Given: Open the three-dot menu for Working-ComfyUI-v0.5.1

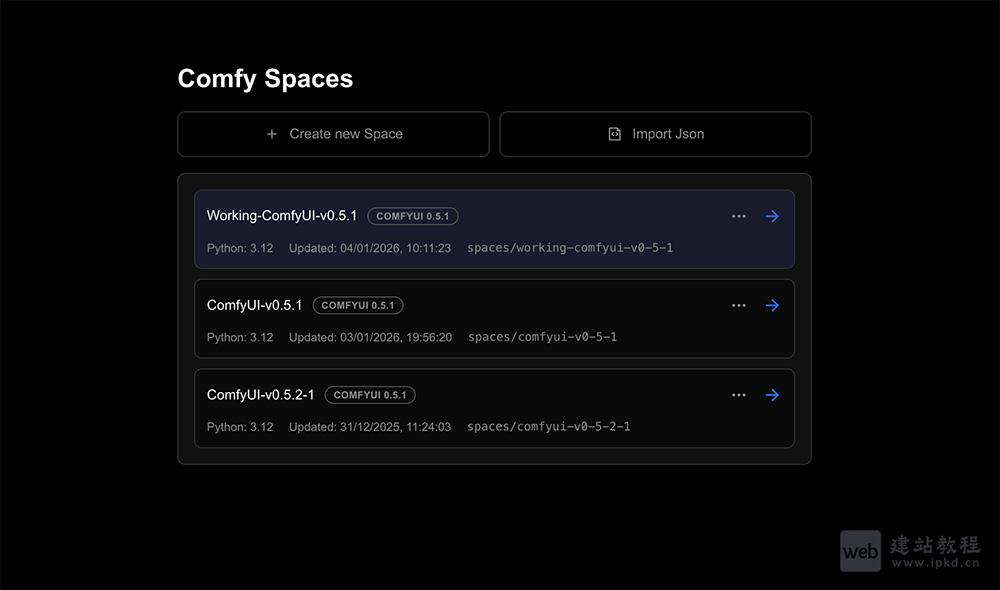Looking at the screenshot, I should (x=739, y=216).
